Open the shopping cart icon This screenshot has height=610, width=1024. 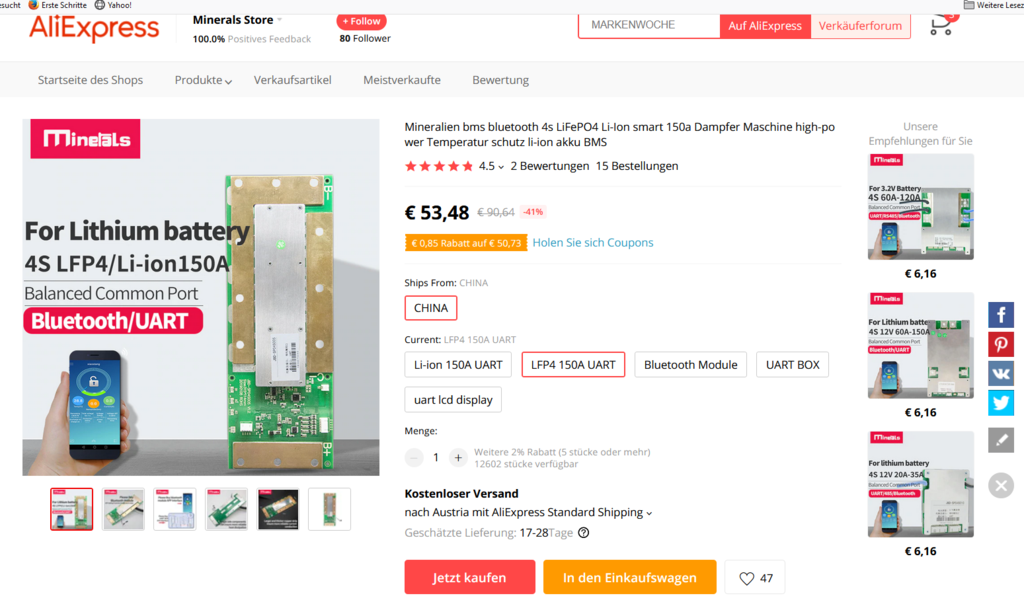[941, 25]
